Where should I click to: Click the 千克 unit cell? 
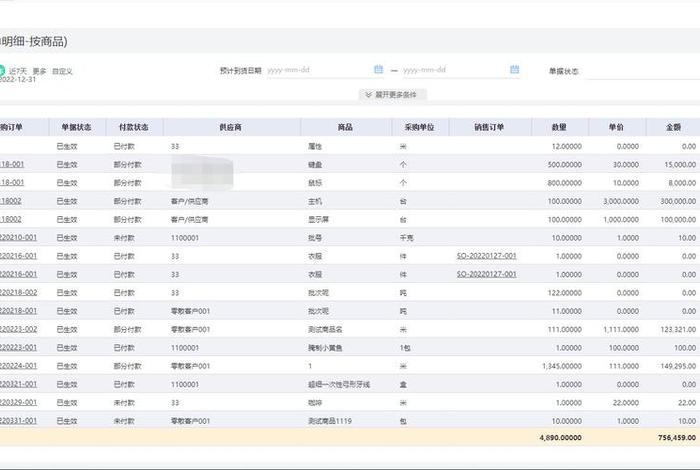[x=407, y=238]
